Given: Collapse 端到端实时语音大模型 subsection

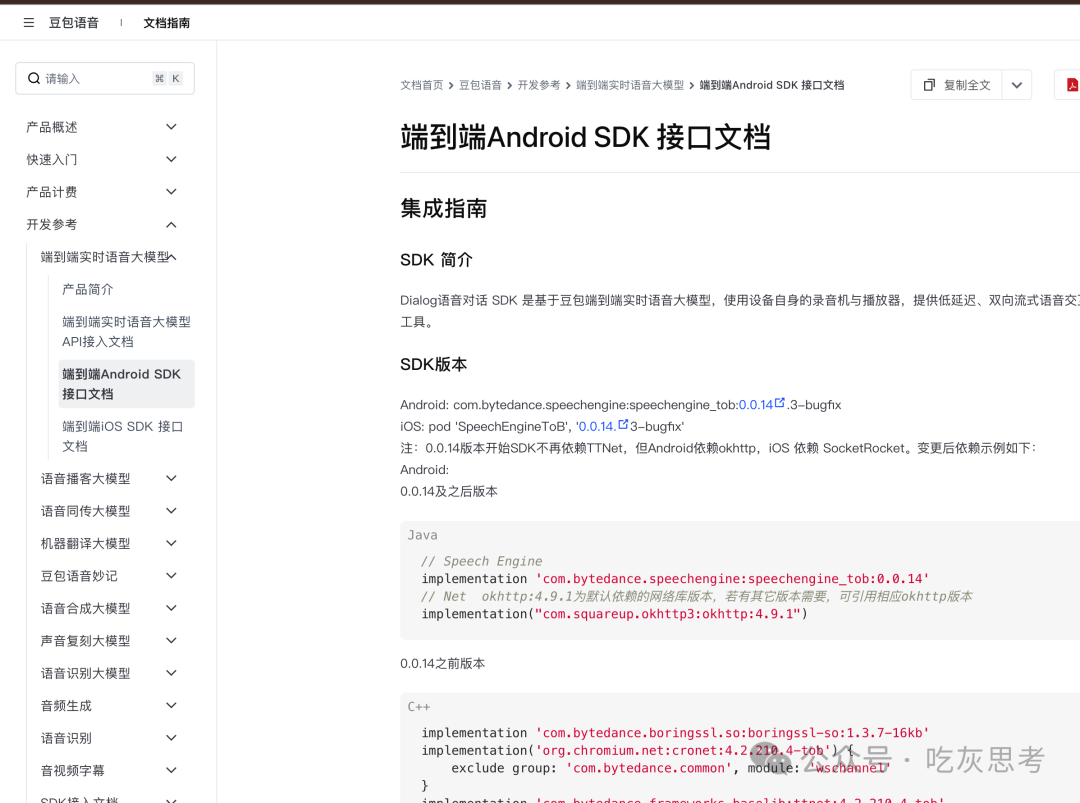Looking at the screenshot, I should point(172,257).
